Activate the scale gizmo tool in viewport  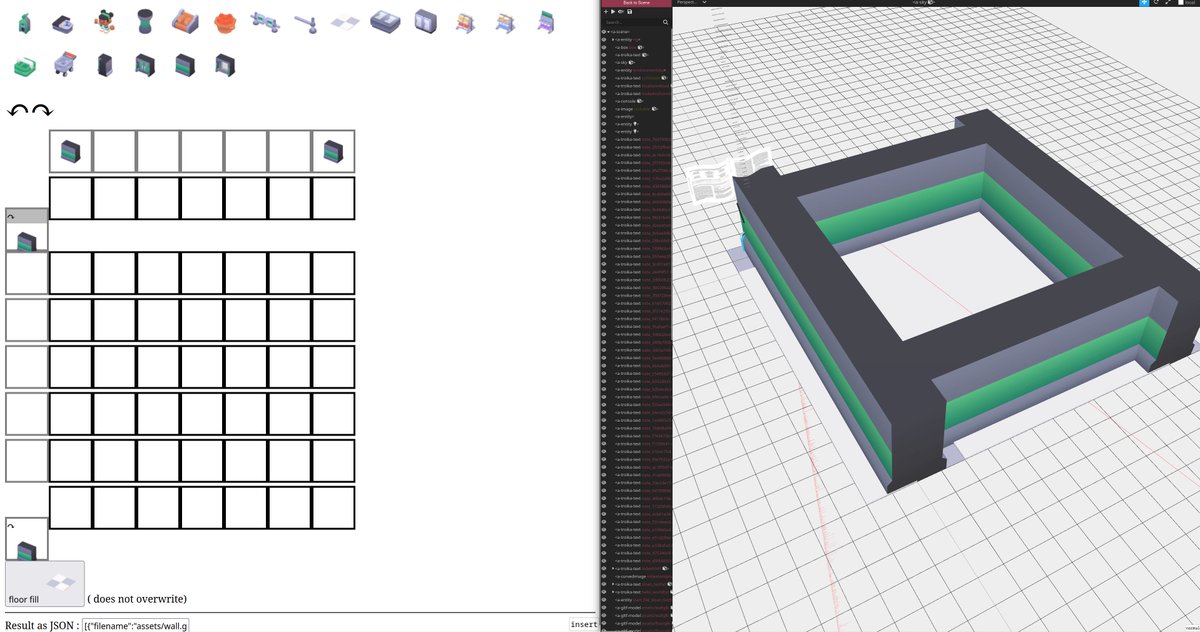[1168, 3]
